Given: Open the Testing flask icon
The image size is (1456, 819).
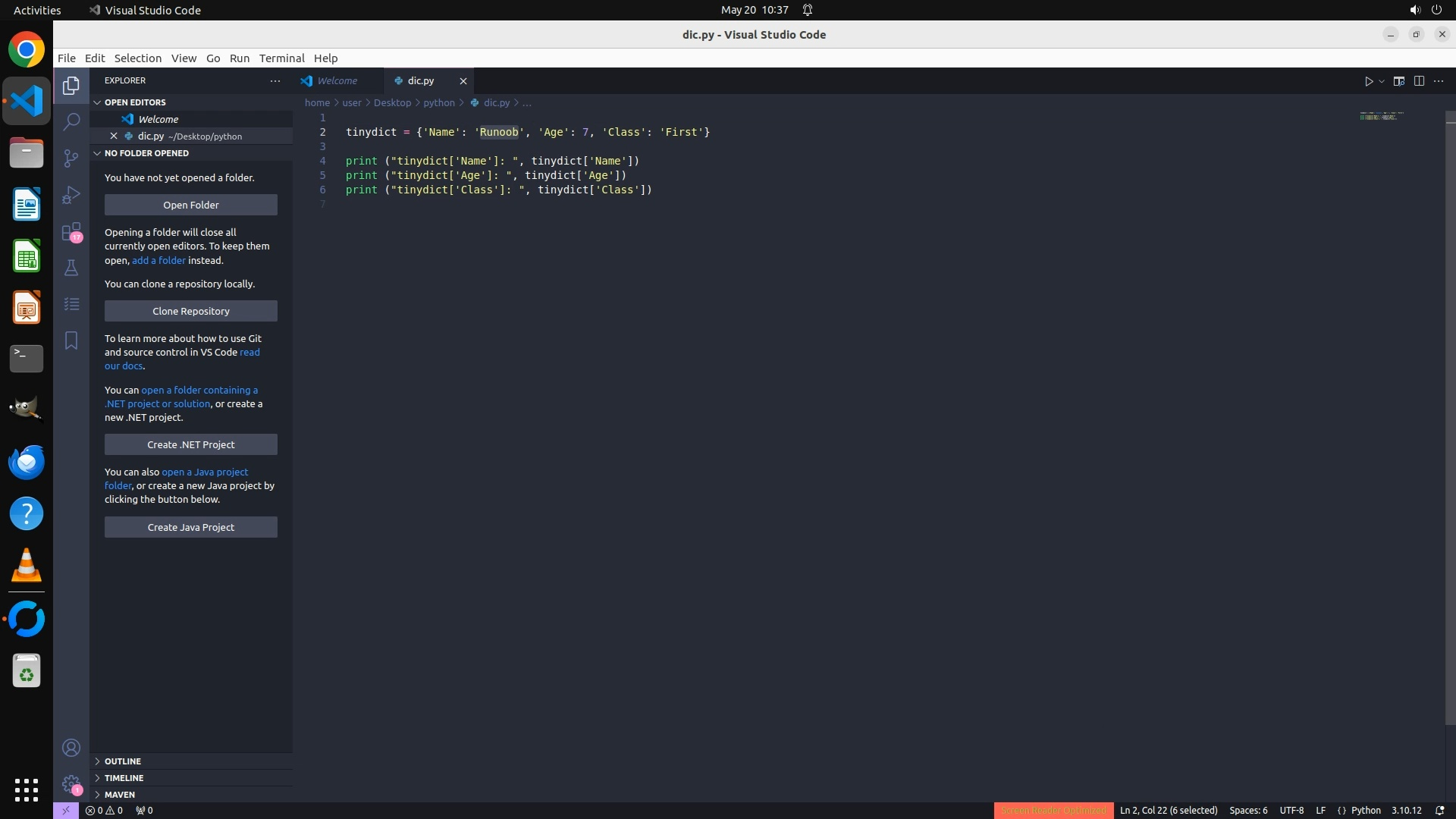Looking at the screenshot, I should pyautogui.click(x=71, y=268).
